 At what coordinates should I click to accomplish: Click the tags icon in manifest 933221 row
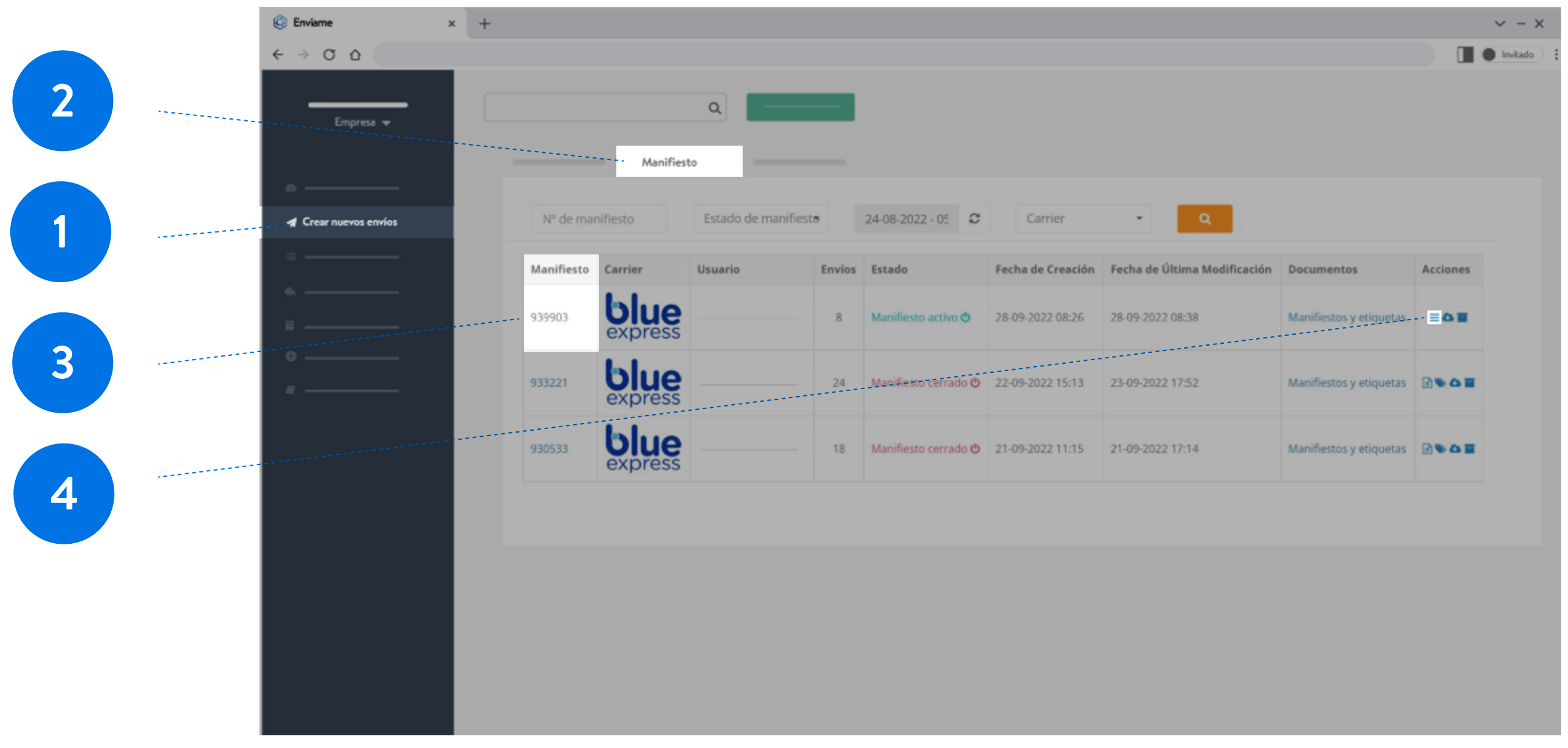click(1440, 383)
